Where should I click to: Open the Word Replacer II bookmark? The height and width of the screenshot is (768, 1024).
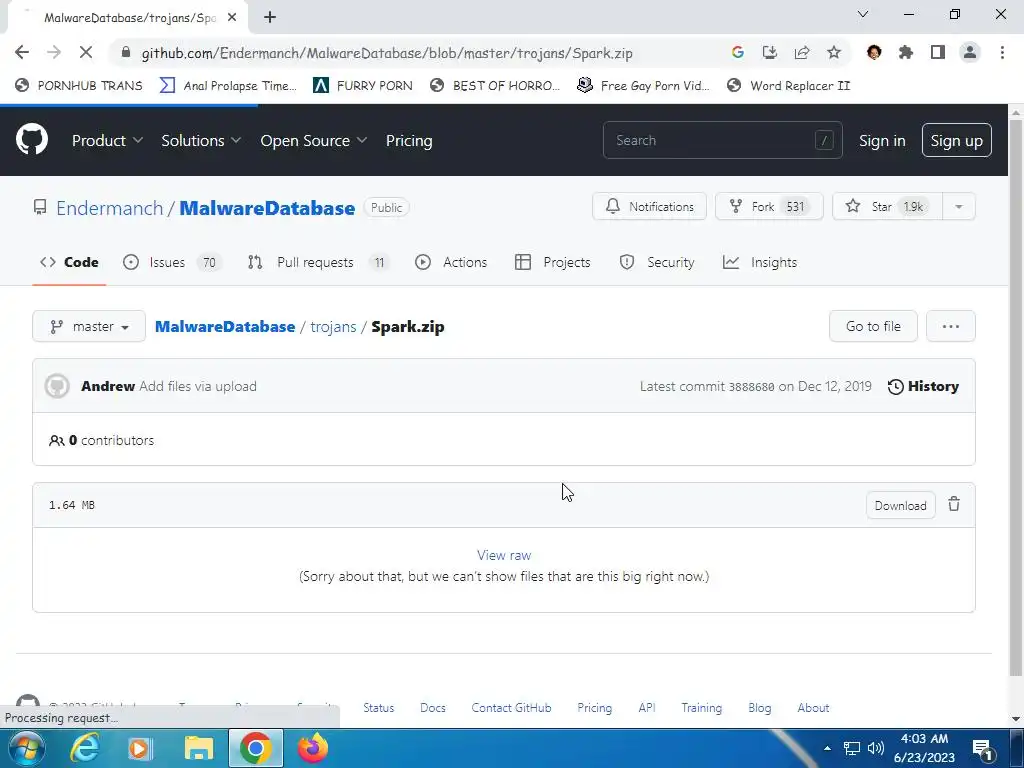[x=789, y=86]
